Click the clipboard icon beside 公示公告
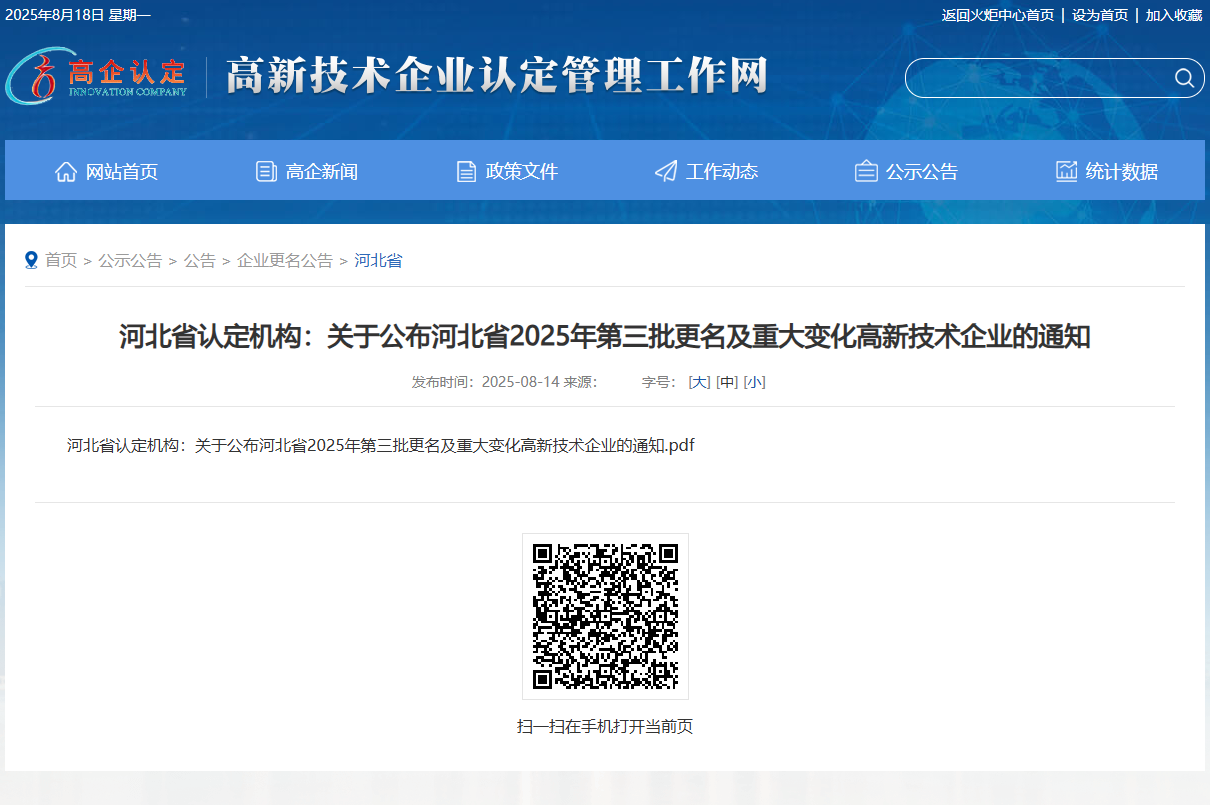 coord(866,171)
